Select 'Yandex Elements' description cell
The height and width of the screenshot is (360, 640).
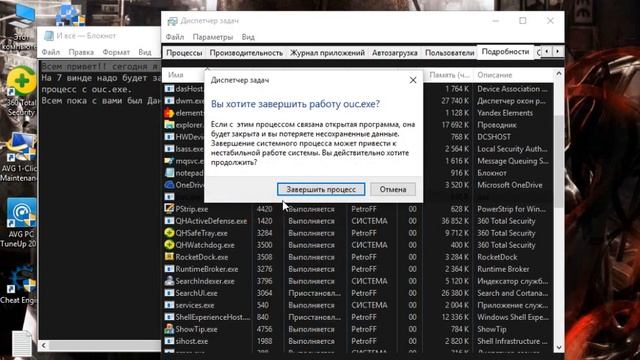[x=505, y=113]
